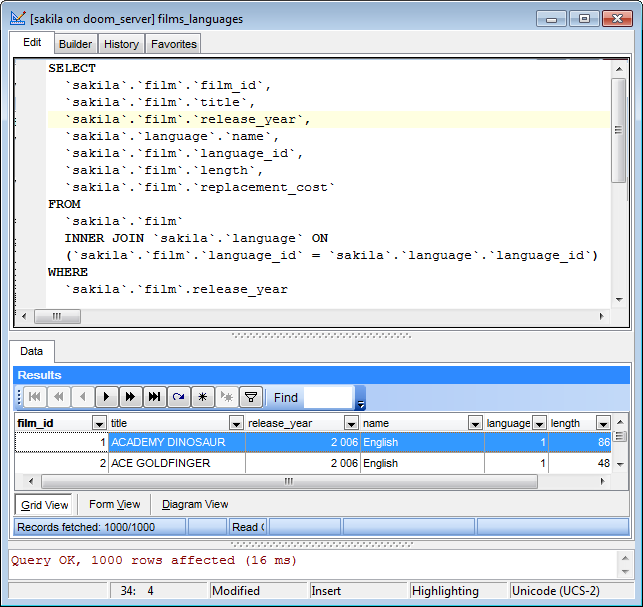Screen dimensions: 643x607
Task: Go to previous record arrow
Action: [x=83, y=397]
